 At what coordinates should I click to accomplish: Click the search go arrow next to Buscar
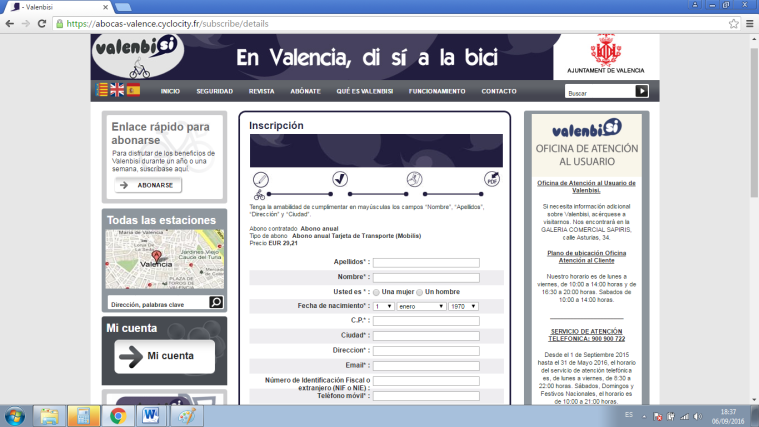coord(641,91)
